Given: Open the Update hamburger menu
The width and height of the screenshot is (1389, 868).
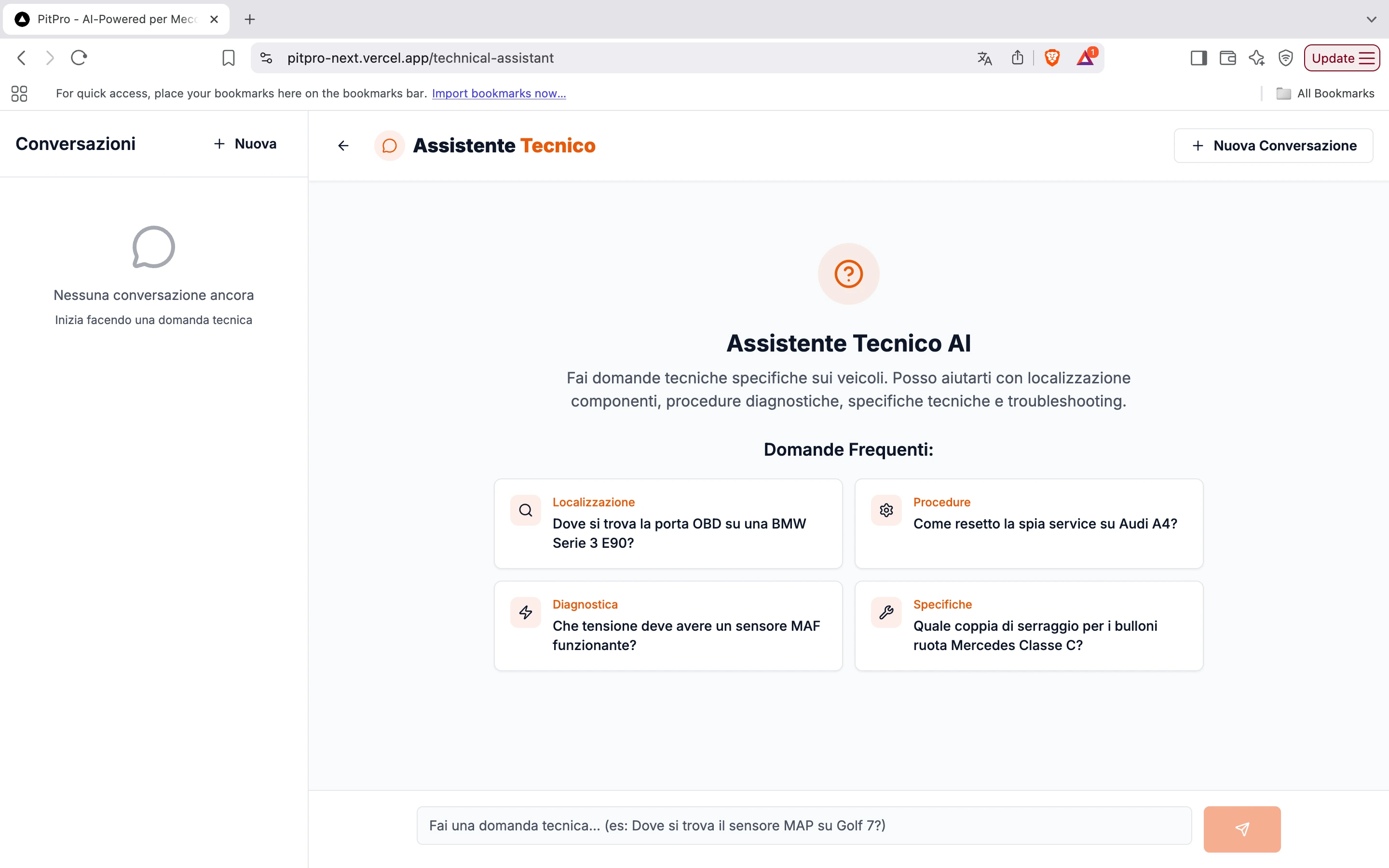Looking at the screenshot, I should coord(1341,58).
